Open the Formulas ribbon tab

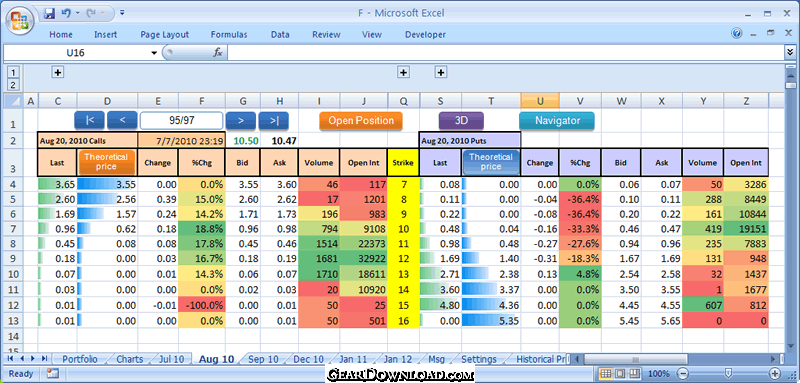point(229,35)
